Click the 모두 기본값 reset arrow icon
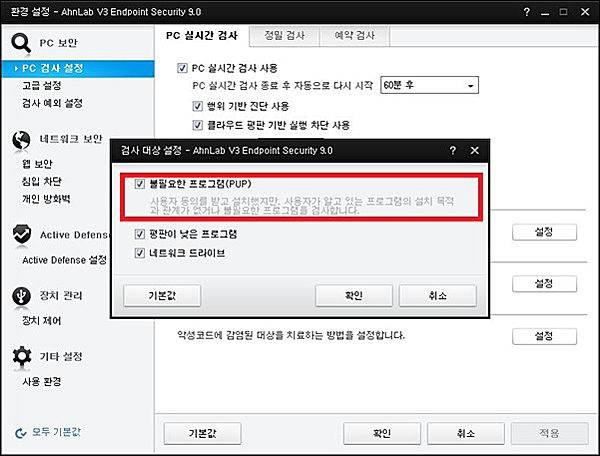Image resolution: width=600 pixels, height=456 pixels. click(20, 433)
